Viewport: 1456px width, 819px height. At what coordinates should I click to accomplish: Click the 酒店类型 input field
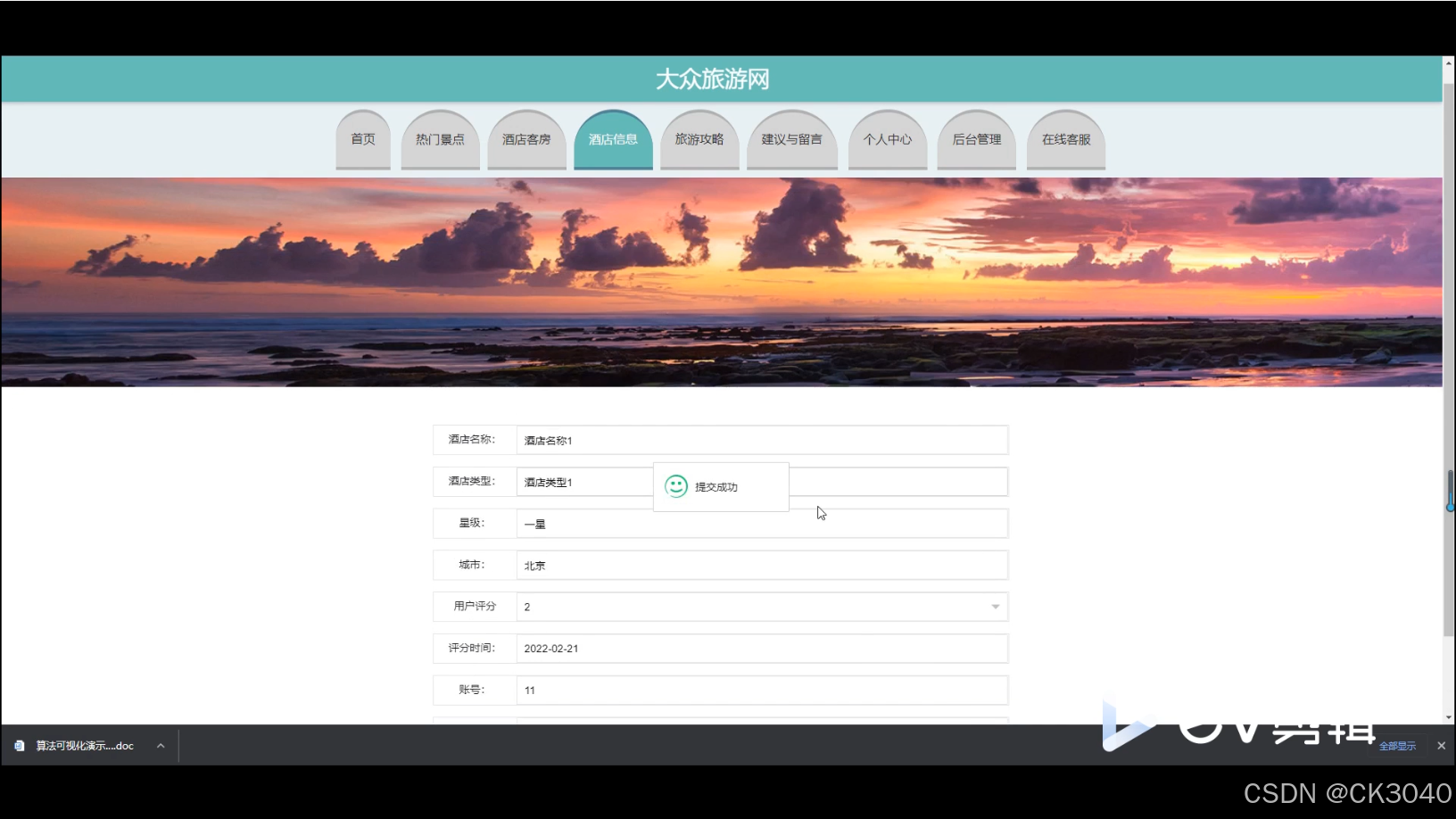coord(762,482)
